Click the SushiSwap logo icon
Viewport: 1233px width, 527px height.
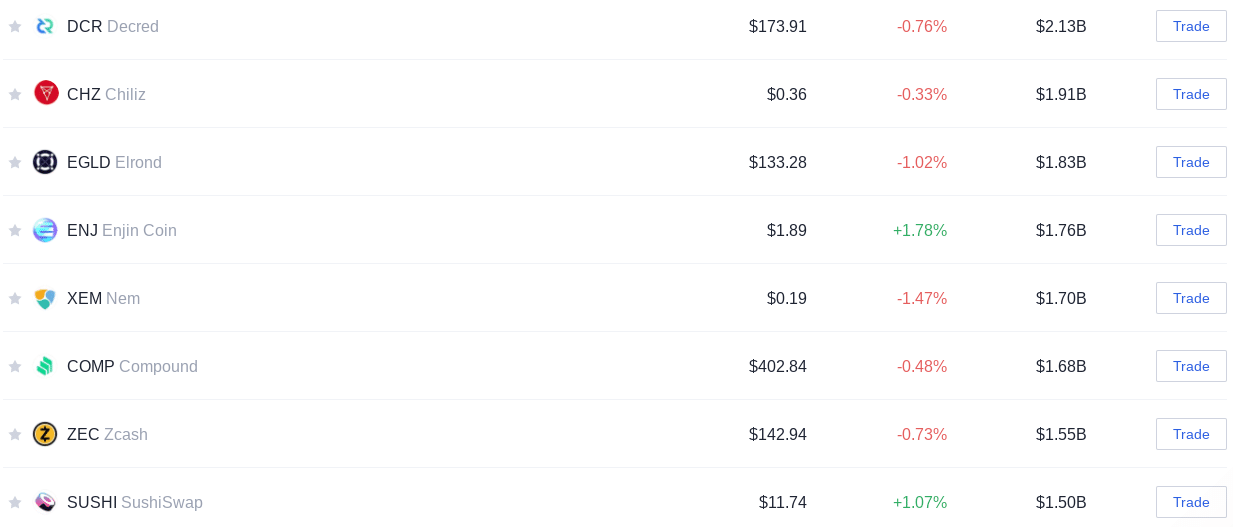(45, 502)
